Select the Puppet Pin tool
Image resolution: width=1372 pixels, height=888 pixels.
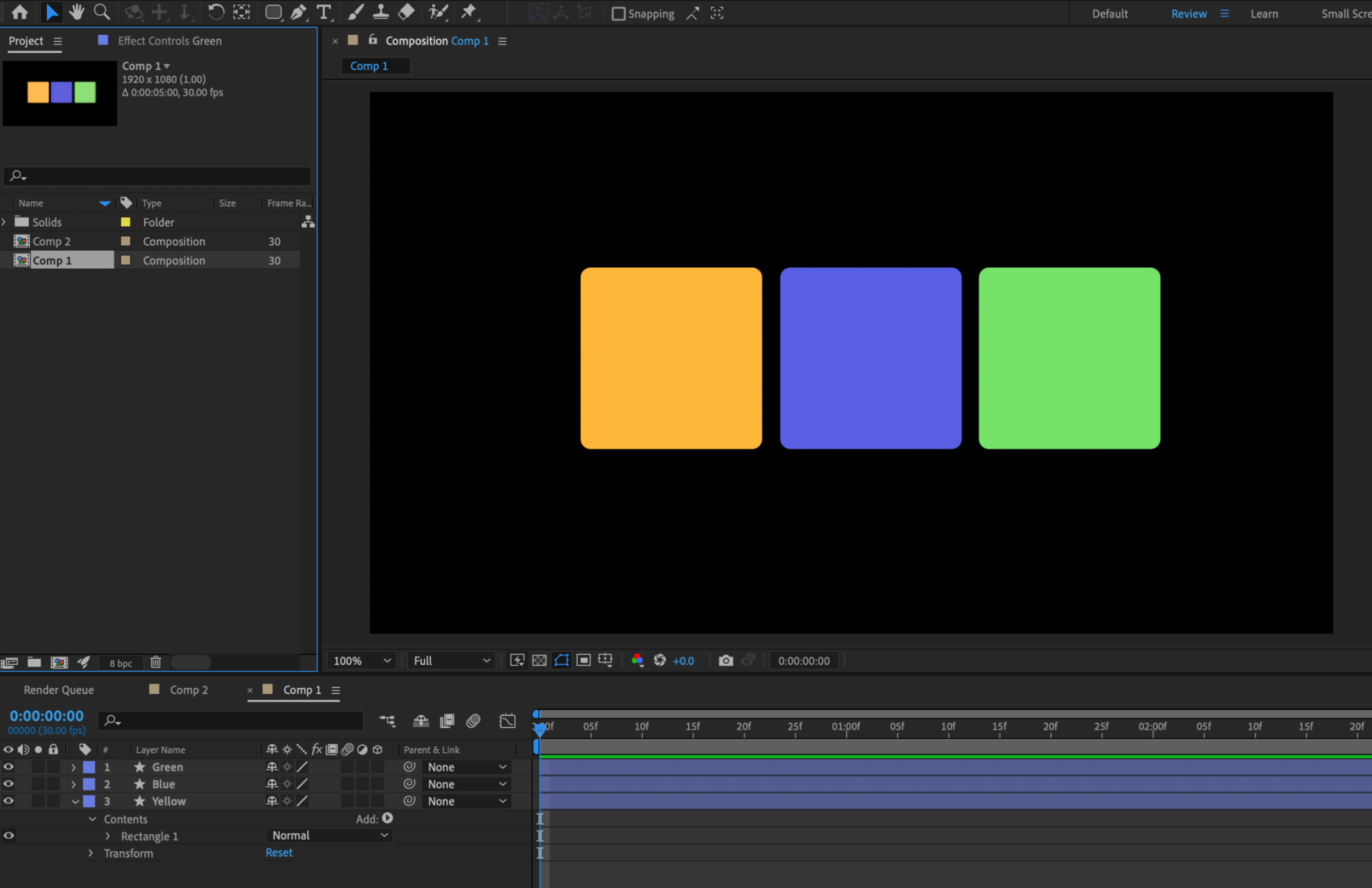point(469,12)
